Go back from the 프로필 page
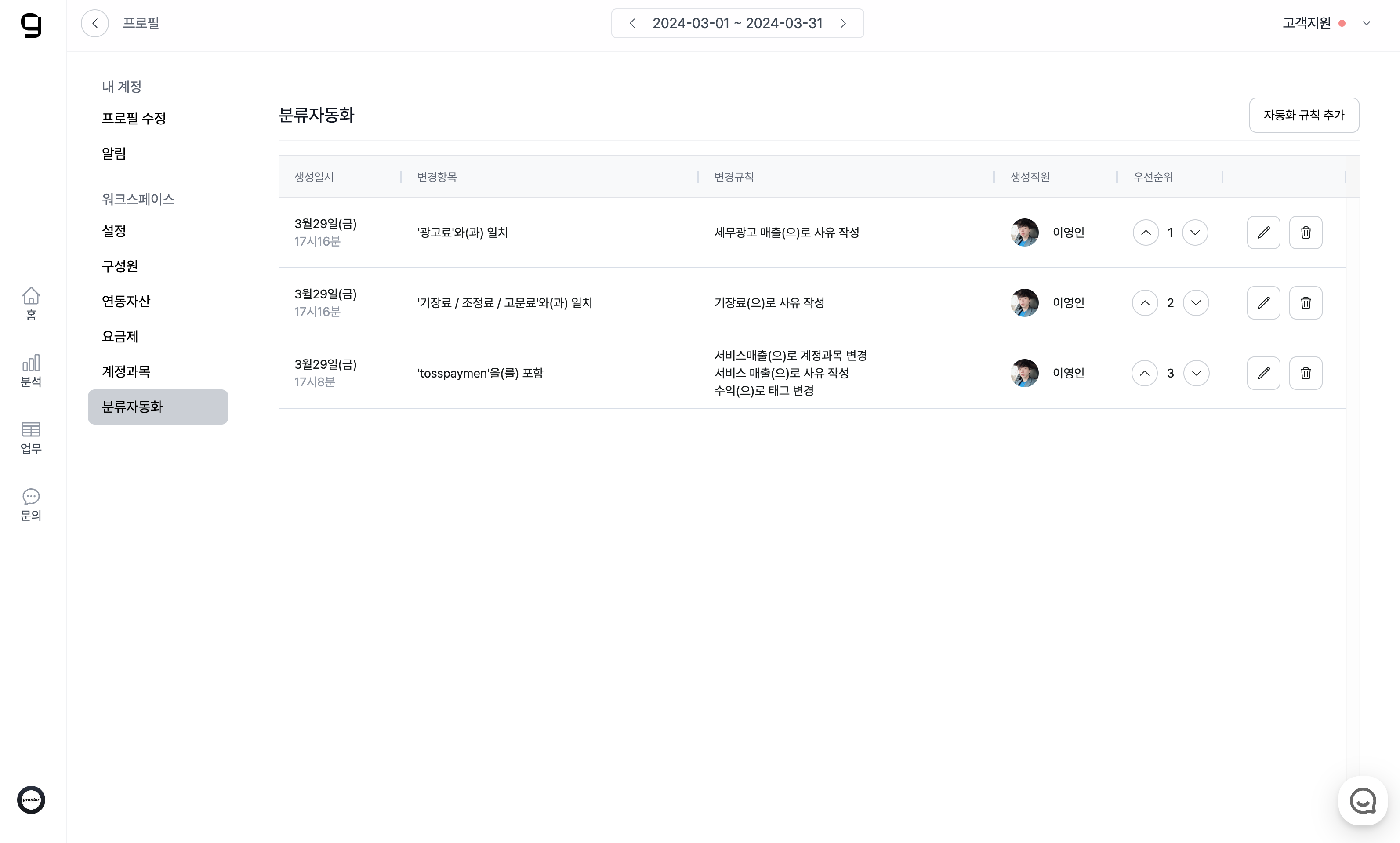1400x843 pixels. tap(95, 23)
